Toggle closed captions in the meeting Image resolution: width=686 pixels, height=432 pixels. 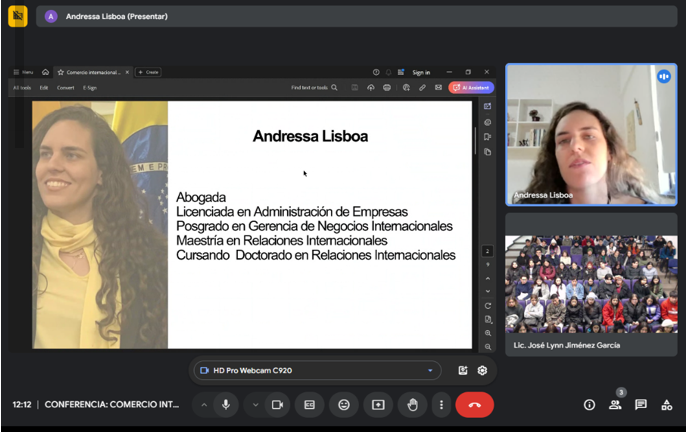coord(310,405)
